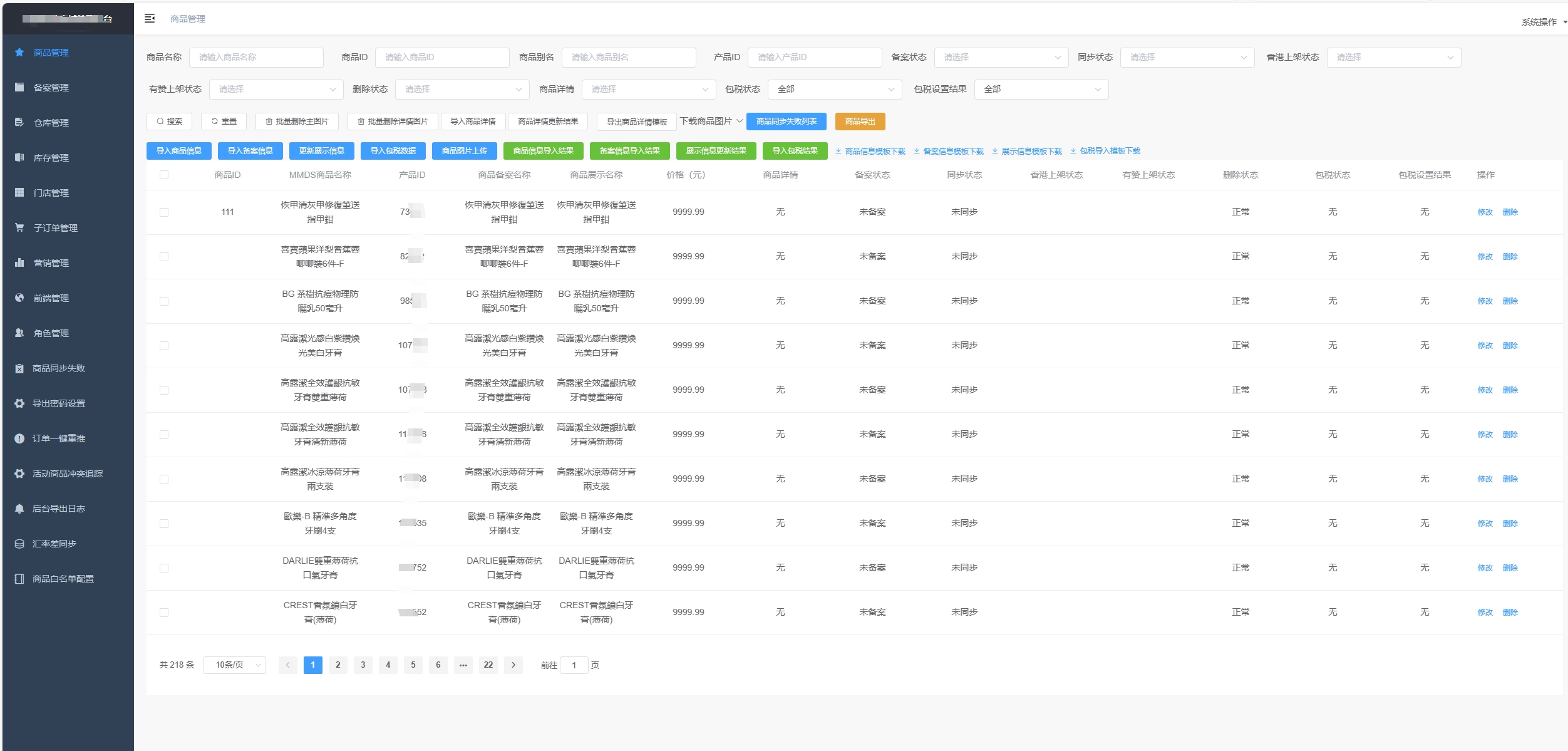Image resolution: width=1568 pixels, height=751 pixels.
Task: Open the 10条/页 page size dropdown
Action: pyautogui.click(x=235, y=665)
